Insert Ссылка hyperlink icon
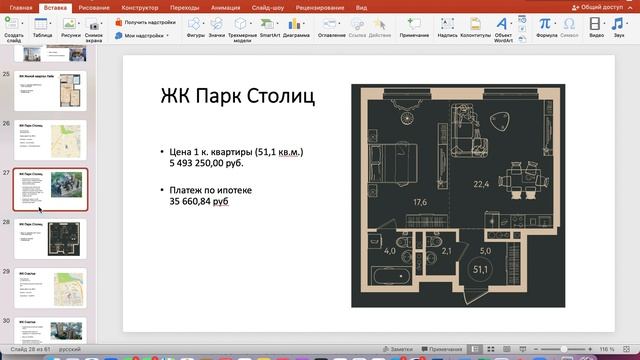Viewport: 640px width, 360px height. click(x=357, y=24)
